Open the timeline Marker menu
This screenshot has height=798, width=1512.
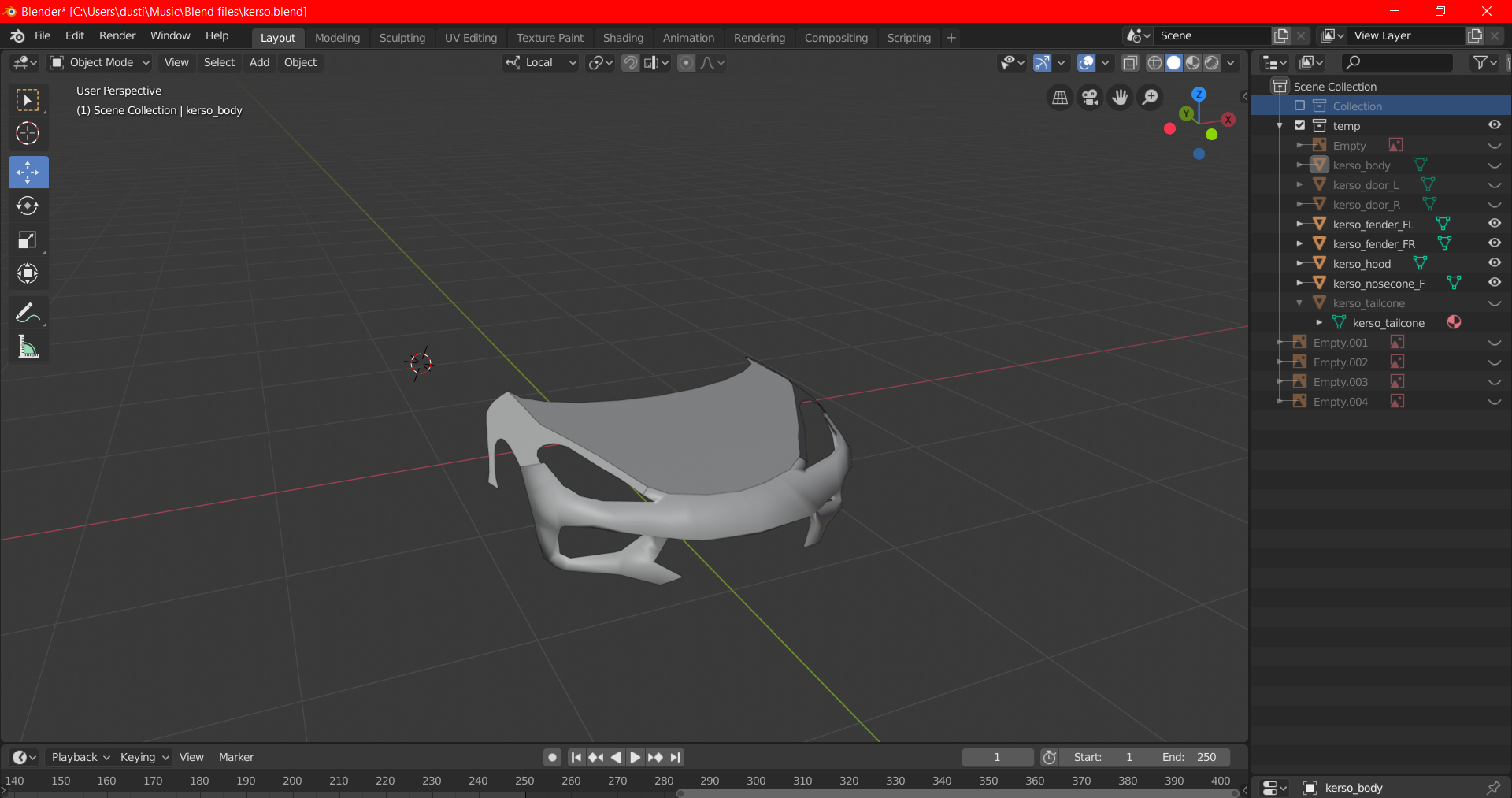236,757
